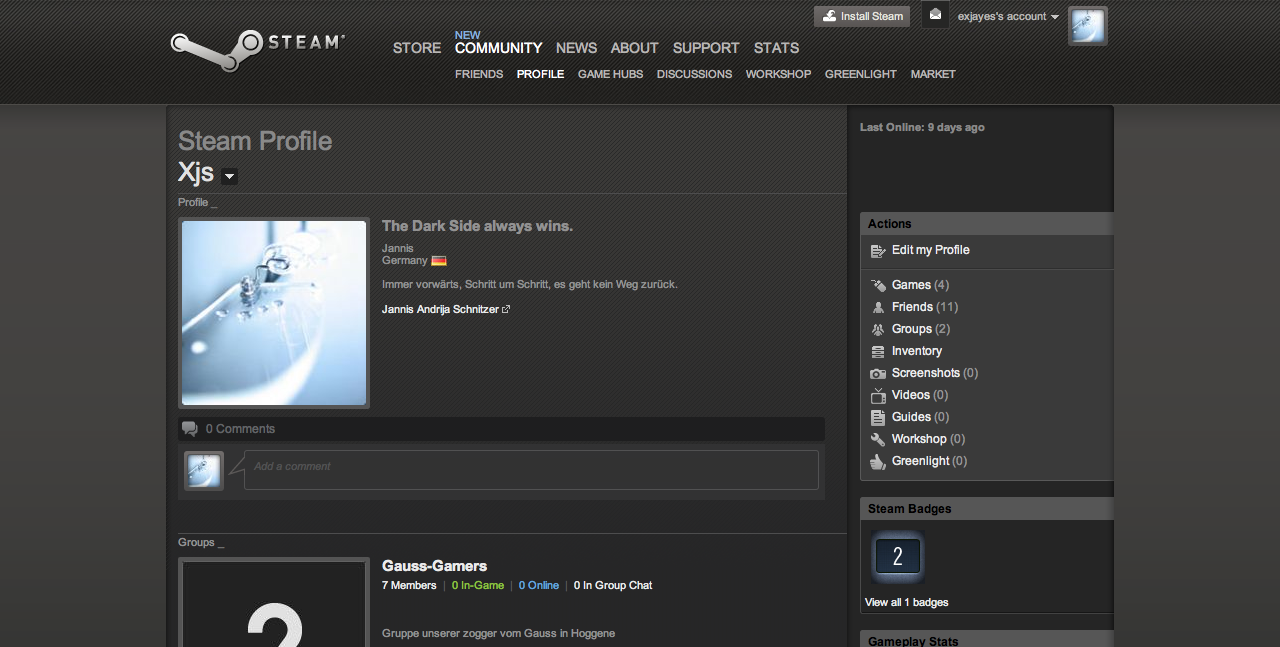Open the Xjs profile name dropdown arrow
The width and height of the screenshot is (1280, 647).
click(x=229, y=177)
